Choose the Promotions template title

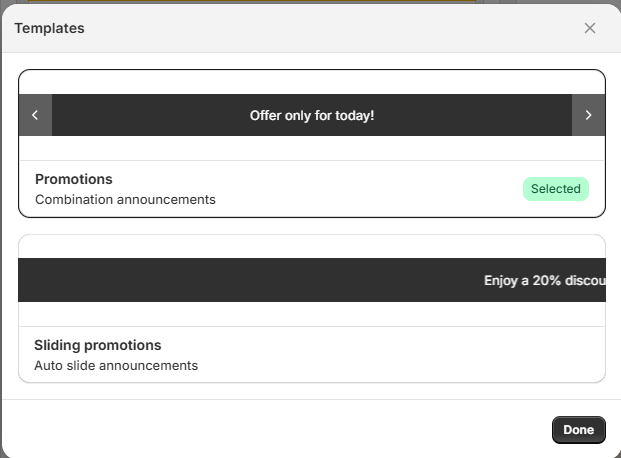[74, 179]
